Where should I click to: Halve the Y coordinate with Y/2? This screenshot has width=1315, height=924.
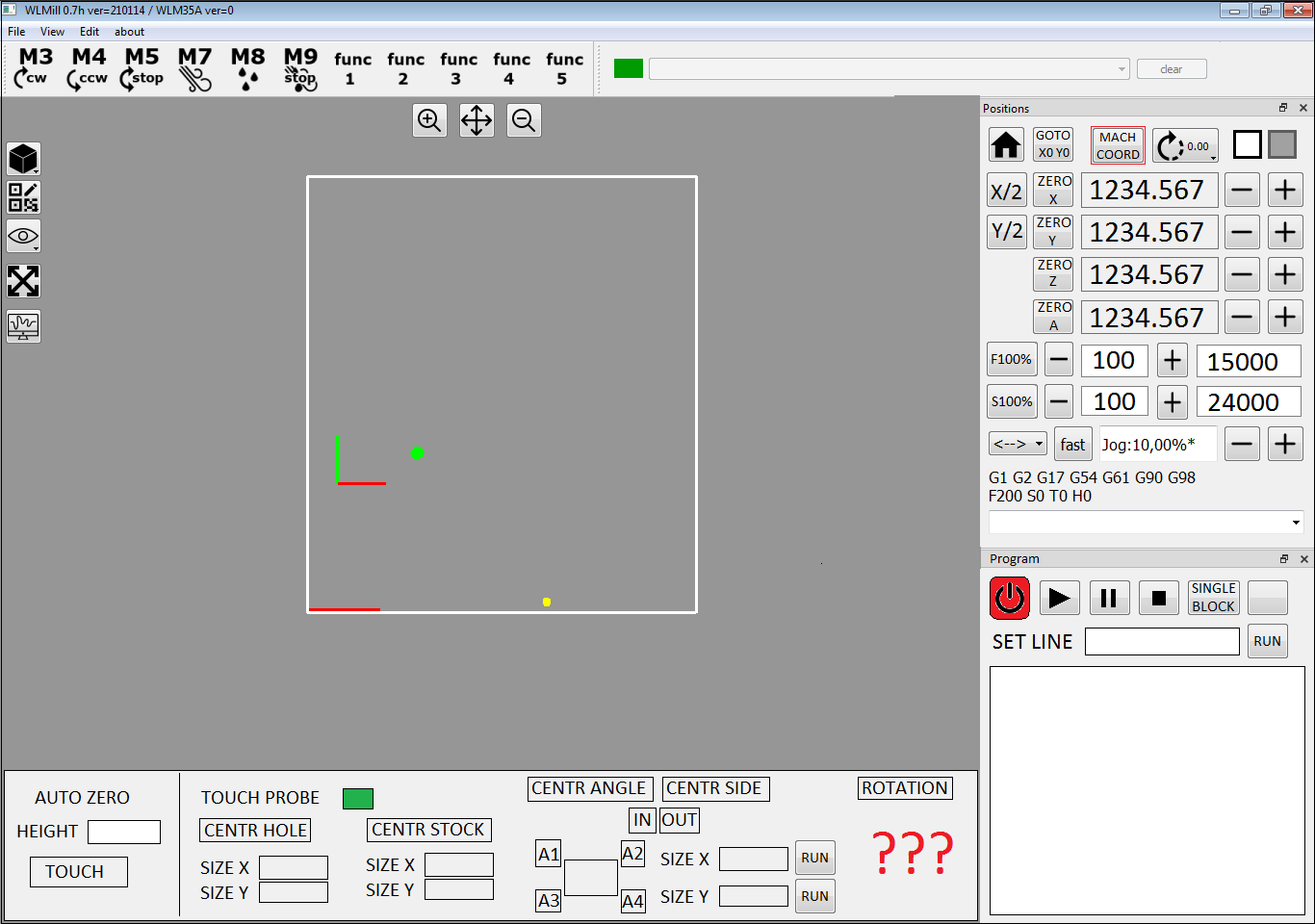(x=1007, y=232)
